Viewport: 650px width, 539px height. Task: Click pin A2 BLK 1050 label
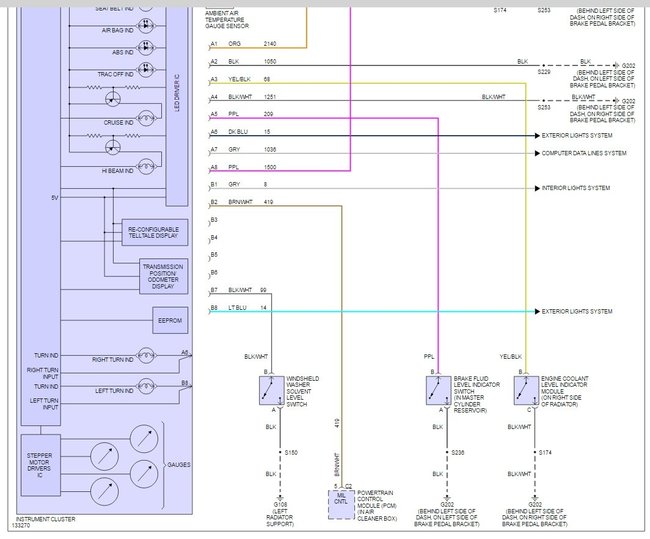[x=243, y=61]
